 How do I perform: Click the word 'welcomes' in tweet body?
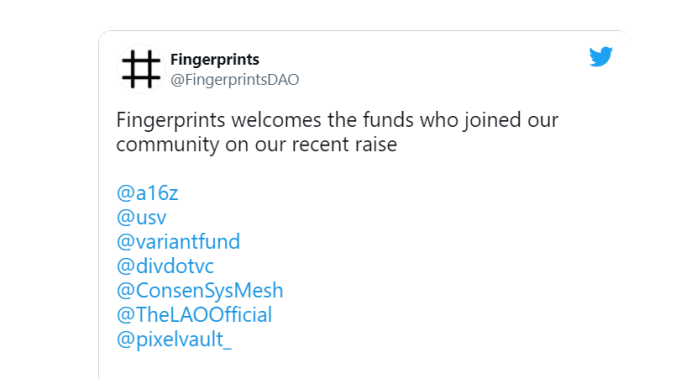pos(274,120)
